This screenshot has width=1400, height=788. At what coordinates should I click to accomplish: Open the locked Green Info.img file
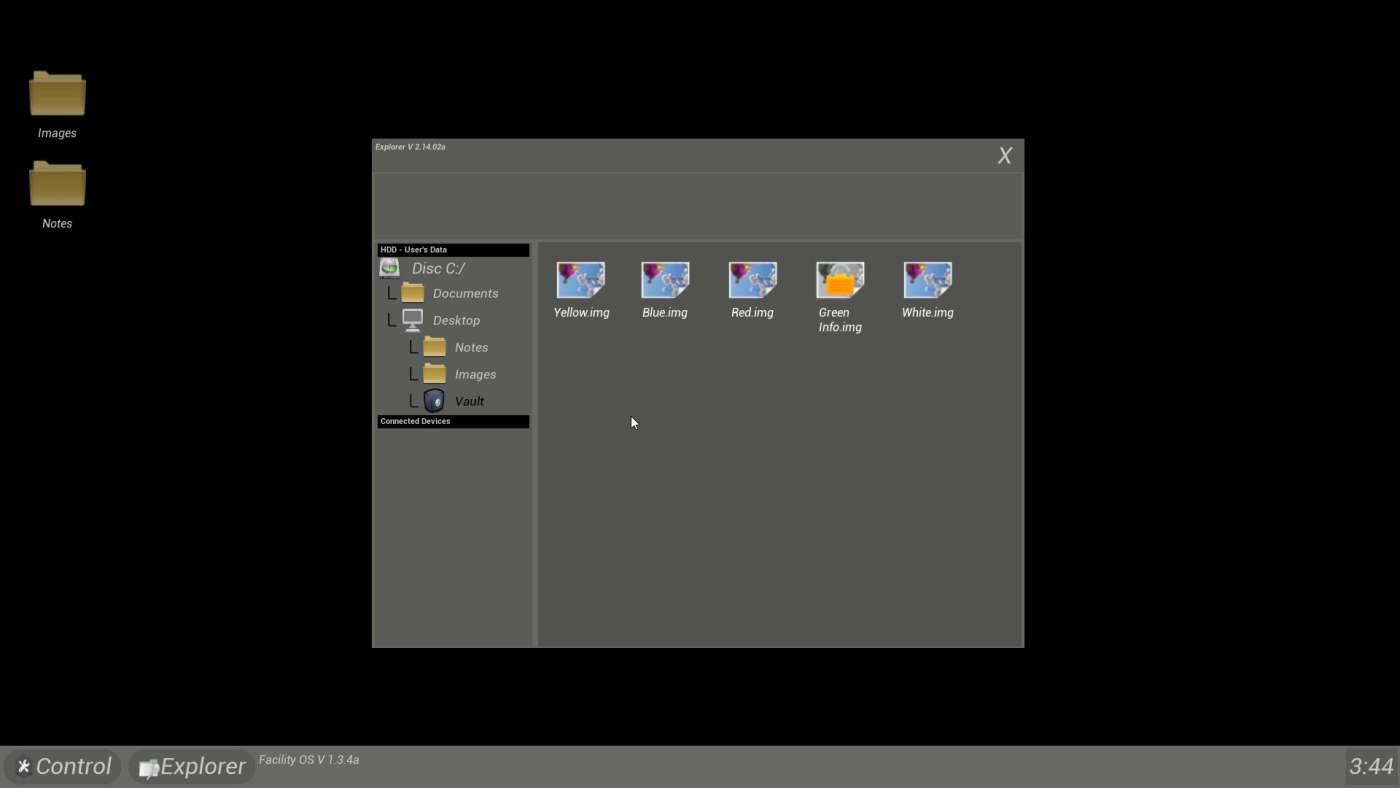(x=840, y=281)
